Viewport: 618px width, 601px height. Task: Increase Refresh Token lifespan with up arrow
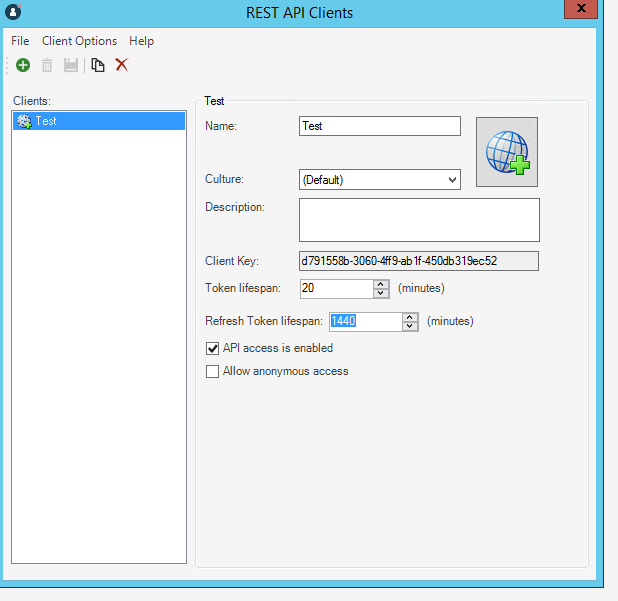coord(409,317)
